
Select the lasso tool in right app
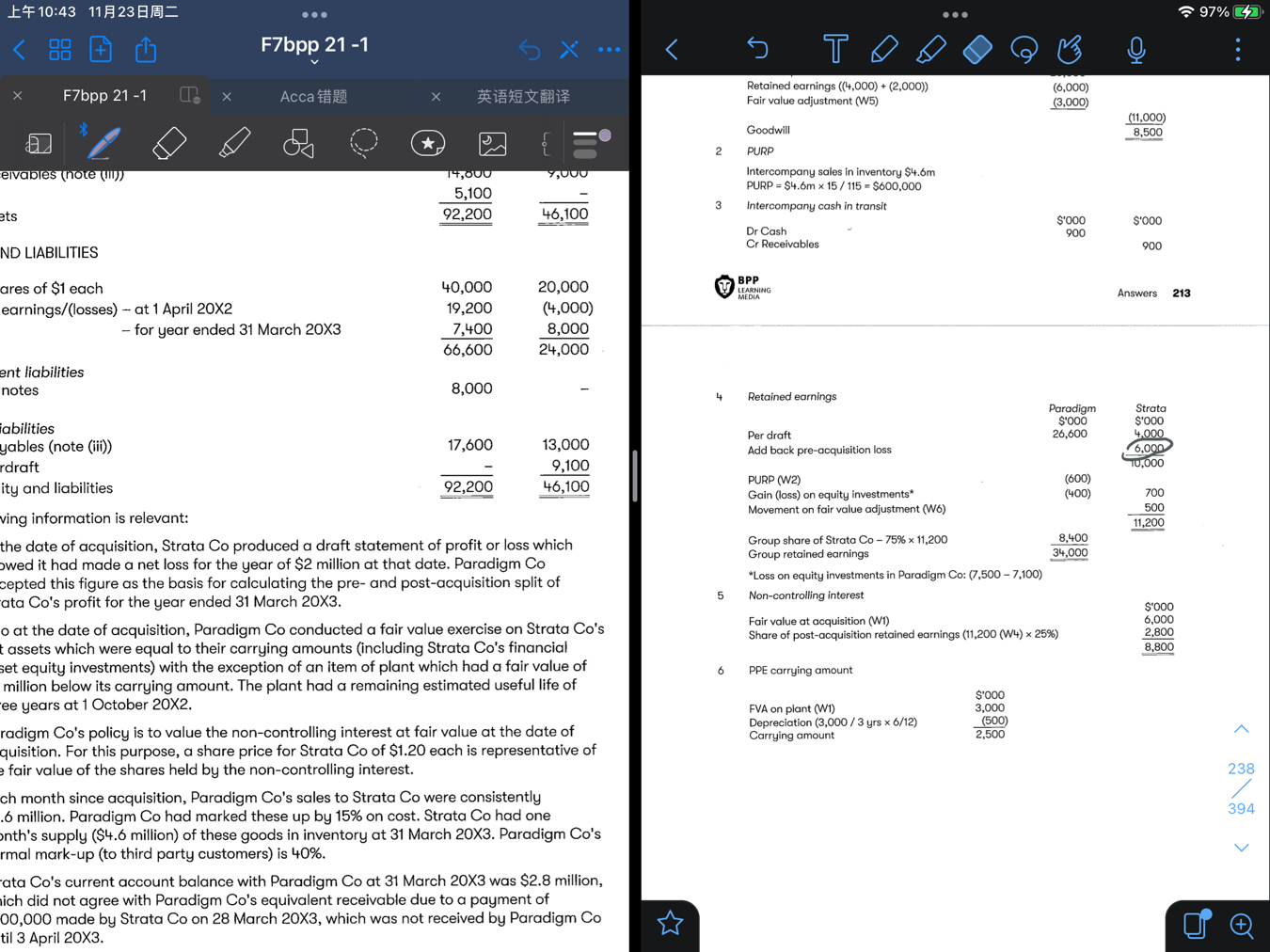pyautogui.click(x=1024, y=49)
